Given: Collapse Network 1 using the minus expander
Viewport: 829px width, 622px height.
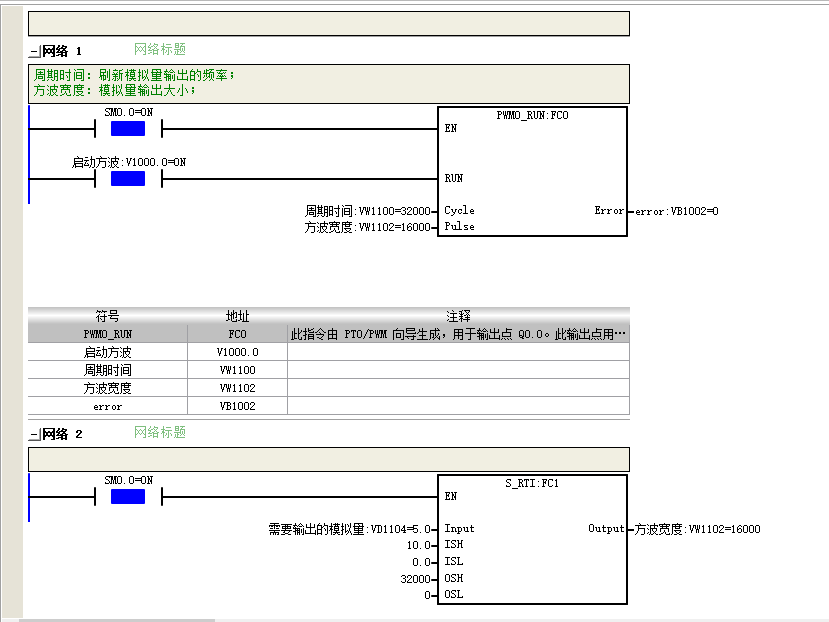Looking at the screenshot, I should coord(34,52).
